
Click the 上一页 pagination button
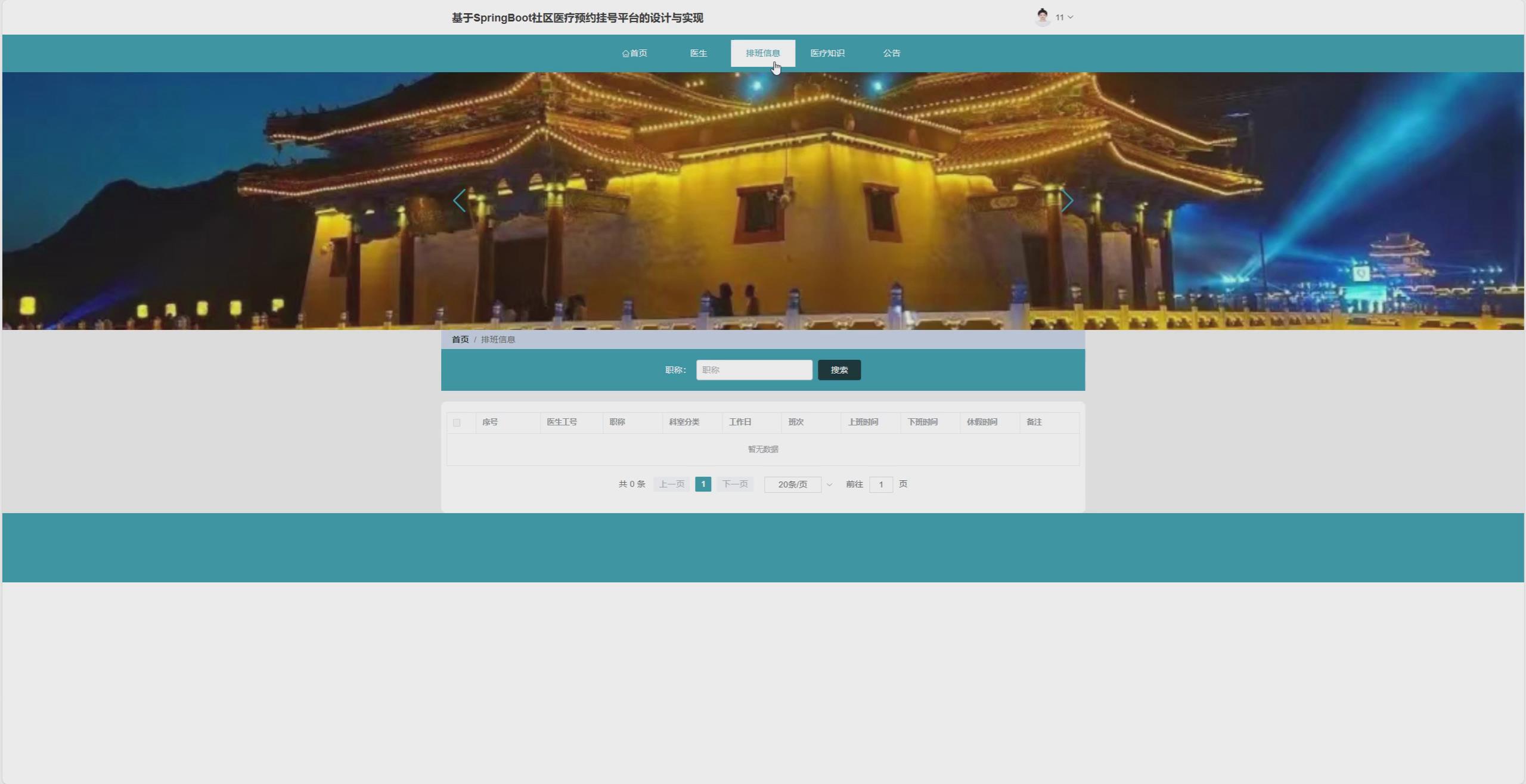tap(671, 484)
